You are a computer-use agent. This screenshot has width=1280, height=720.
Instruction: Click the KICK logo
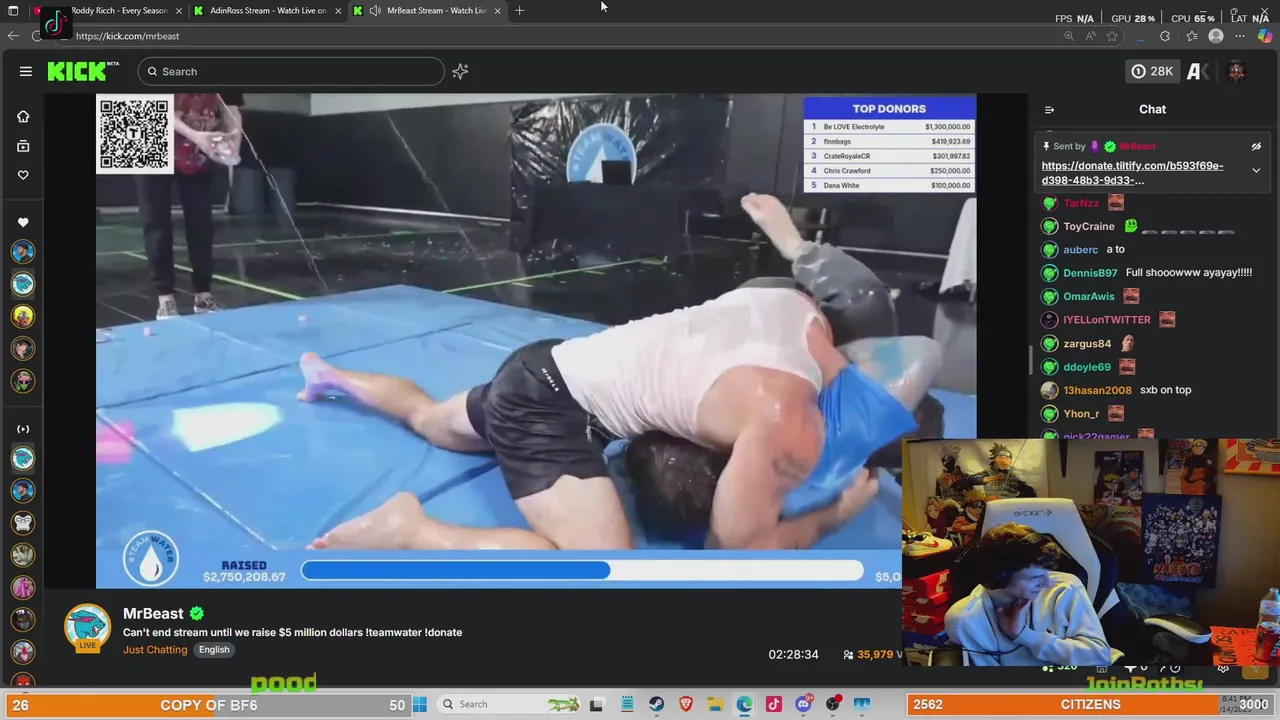pyautogui.click(x=83, y=71)
